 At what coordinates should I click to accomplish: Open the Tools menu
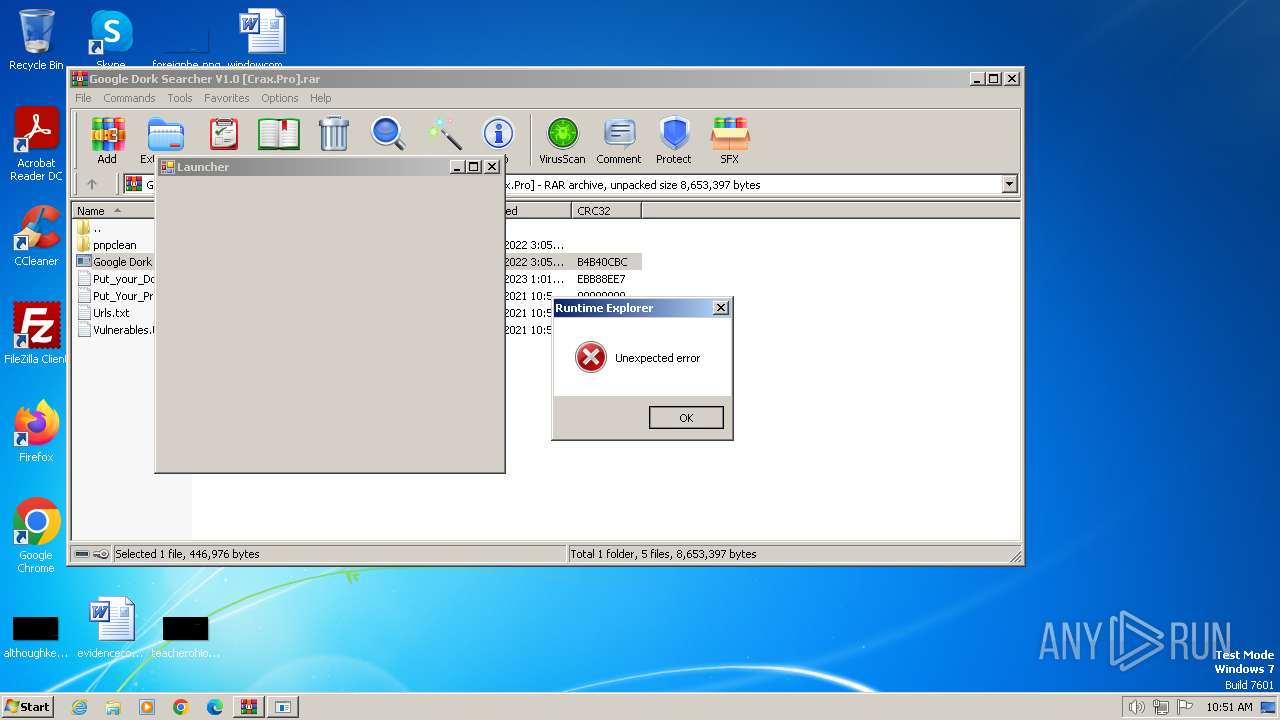[x=180, y=98]
